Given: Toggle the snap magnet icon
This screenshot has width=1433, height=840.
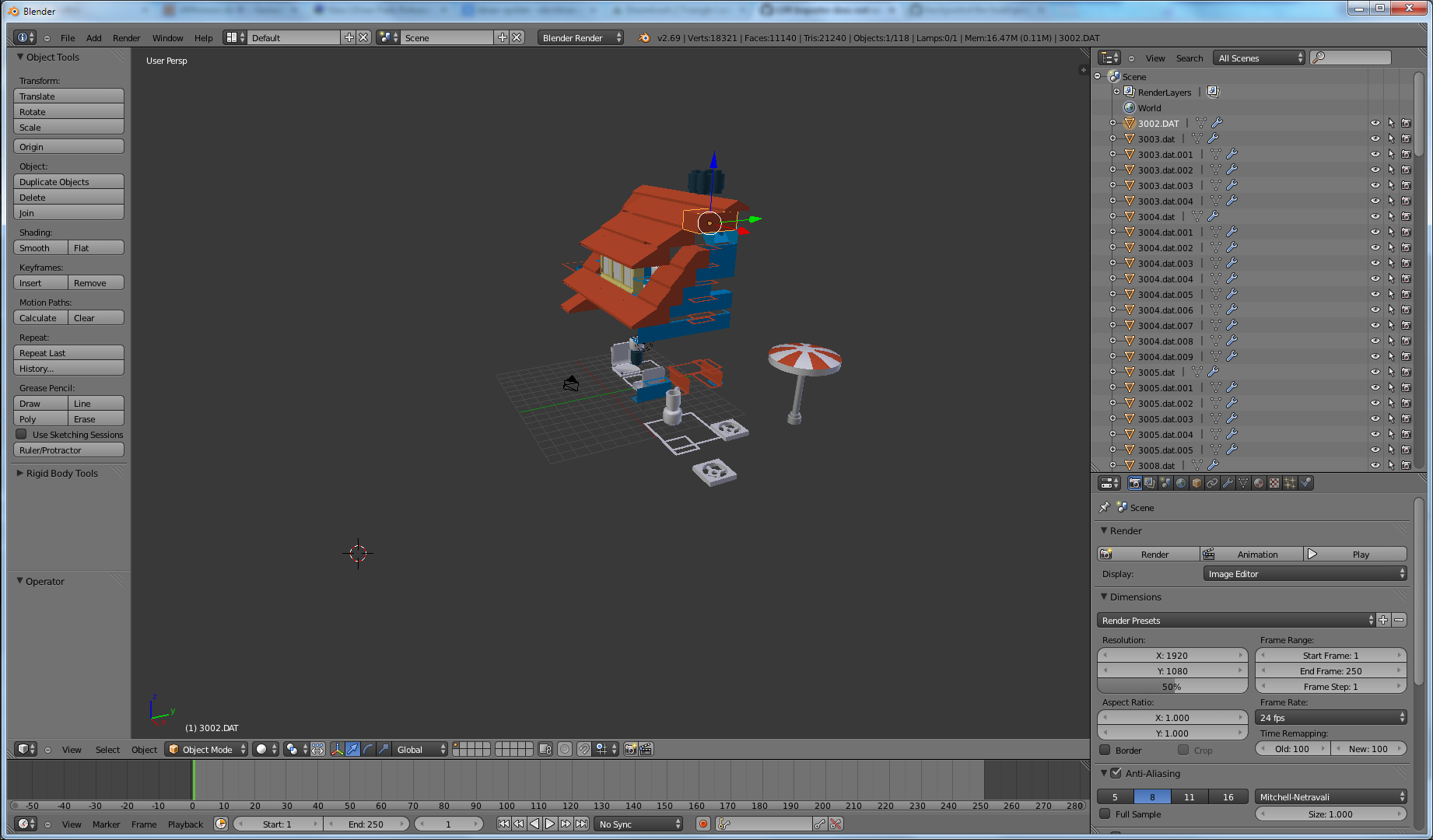Looking at the screenshot, I should click(x=583, y=749).
